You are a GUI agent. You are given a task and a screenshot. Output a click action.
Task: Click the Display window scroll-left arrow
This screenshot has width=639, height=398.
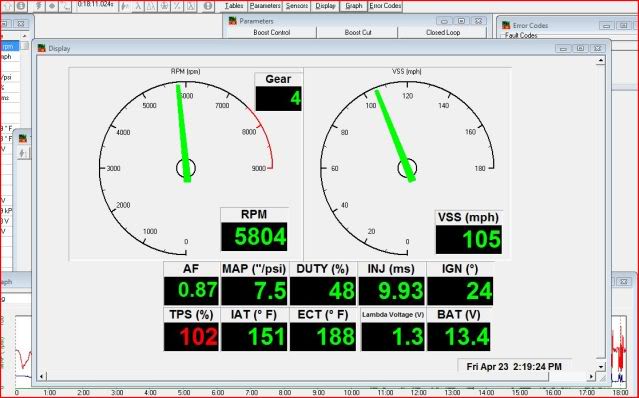42,376
